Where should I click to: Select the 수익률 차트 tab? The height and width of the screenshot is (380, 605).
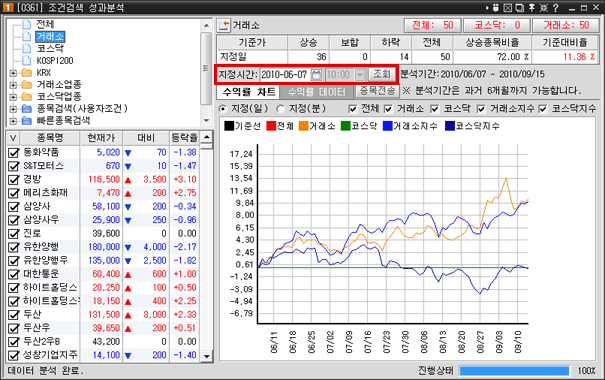(x=249, y=92)
